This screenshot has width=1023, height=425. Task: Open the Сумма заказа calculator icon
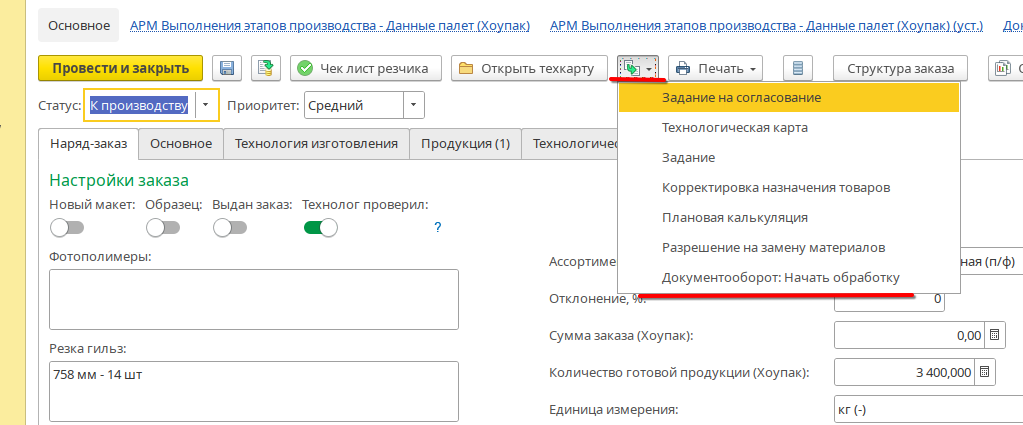[x=993, y=335]
